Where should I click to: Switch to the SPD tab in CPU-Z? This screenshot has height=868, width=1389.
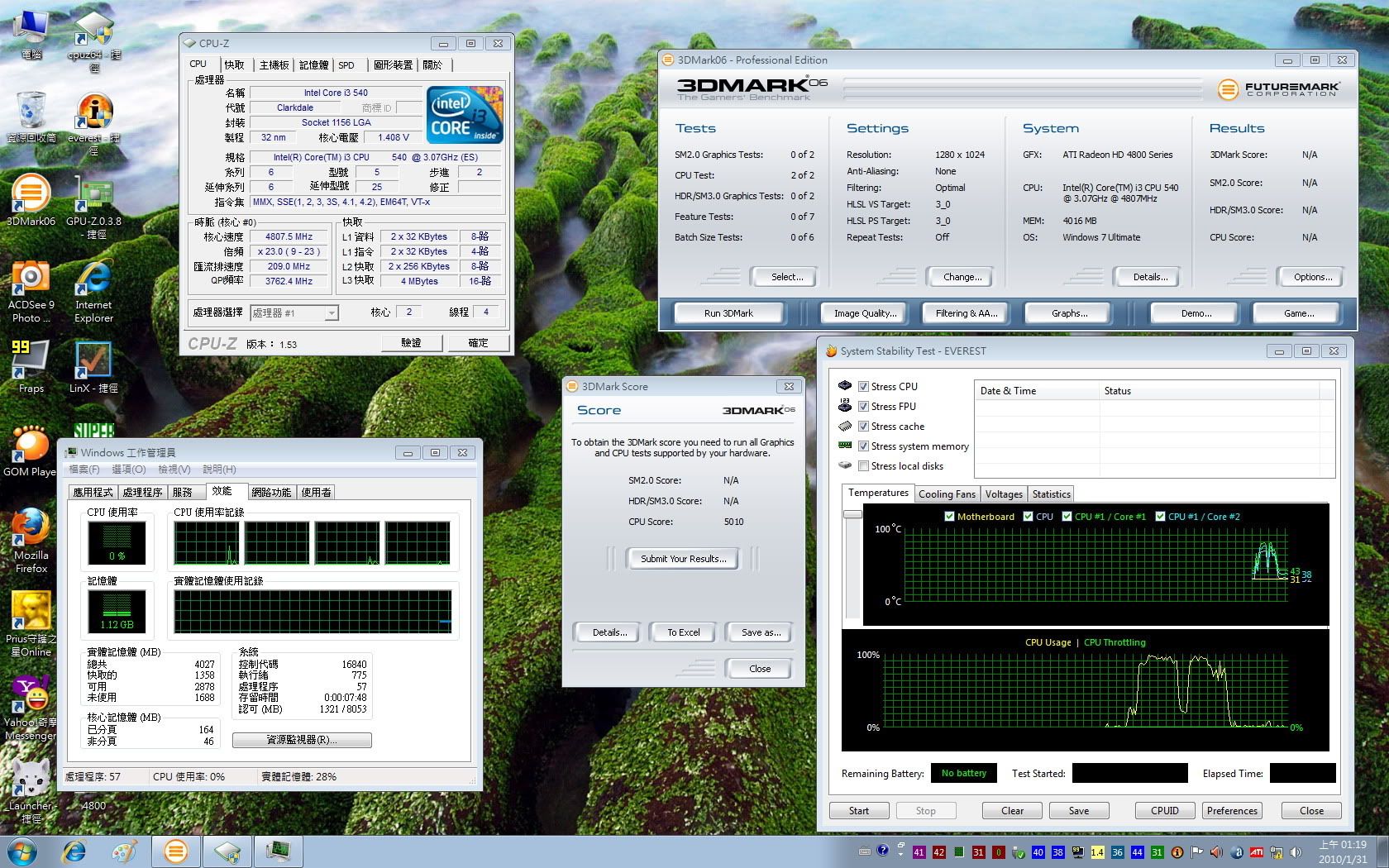346,64
